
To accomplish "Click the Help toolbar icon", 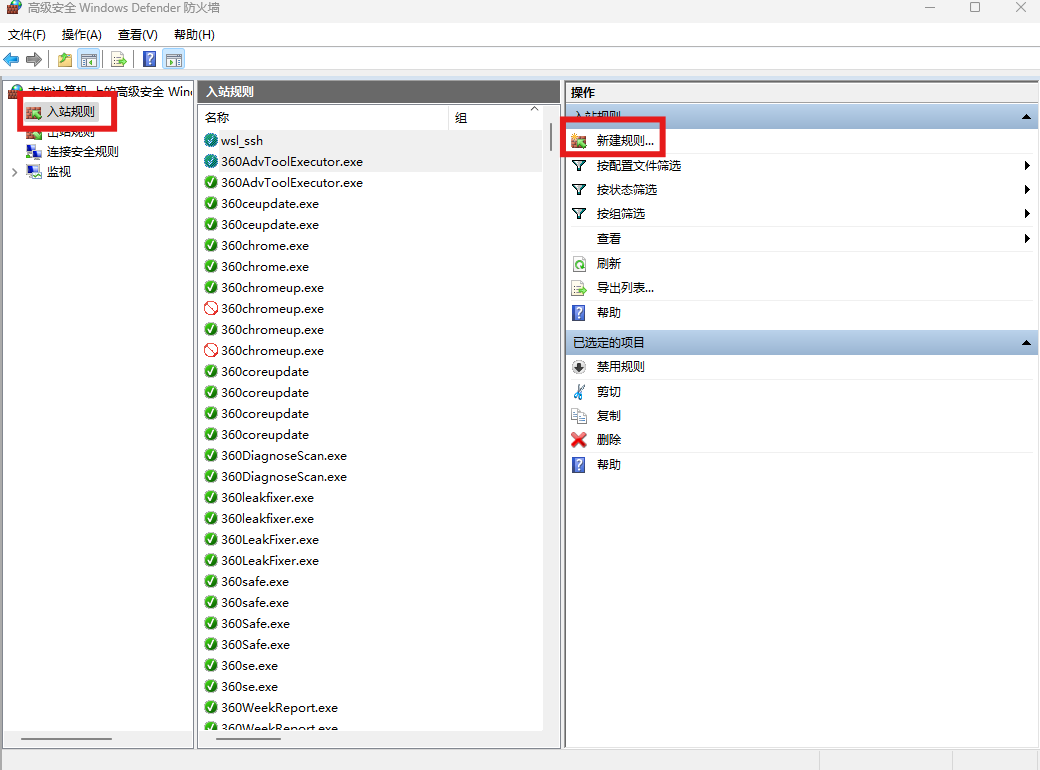I will click(x=150, y=60).
